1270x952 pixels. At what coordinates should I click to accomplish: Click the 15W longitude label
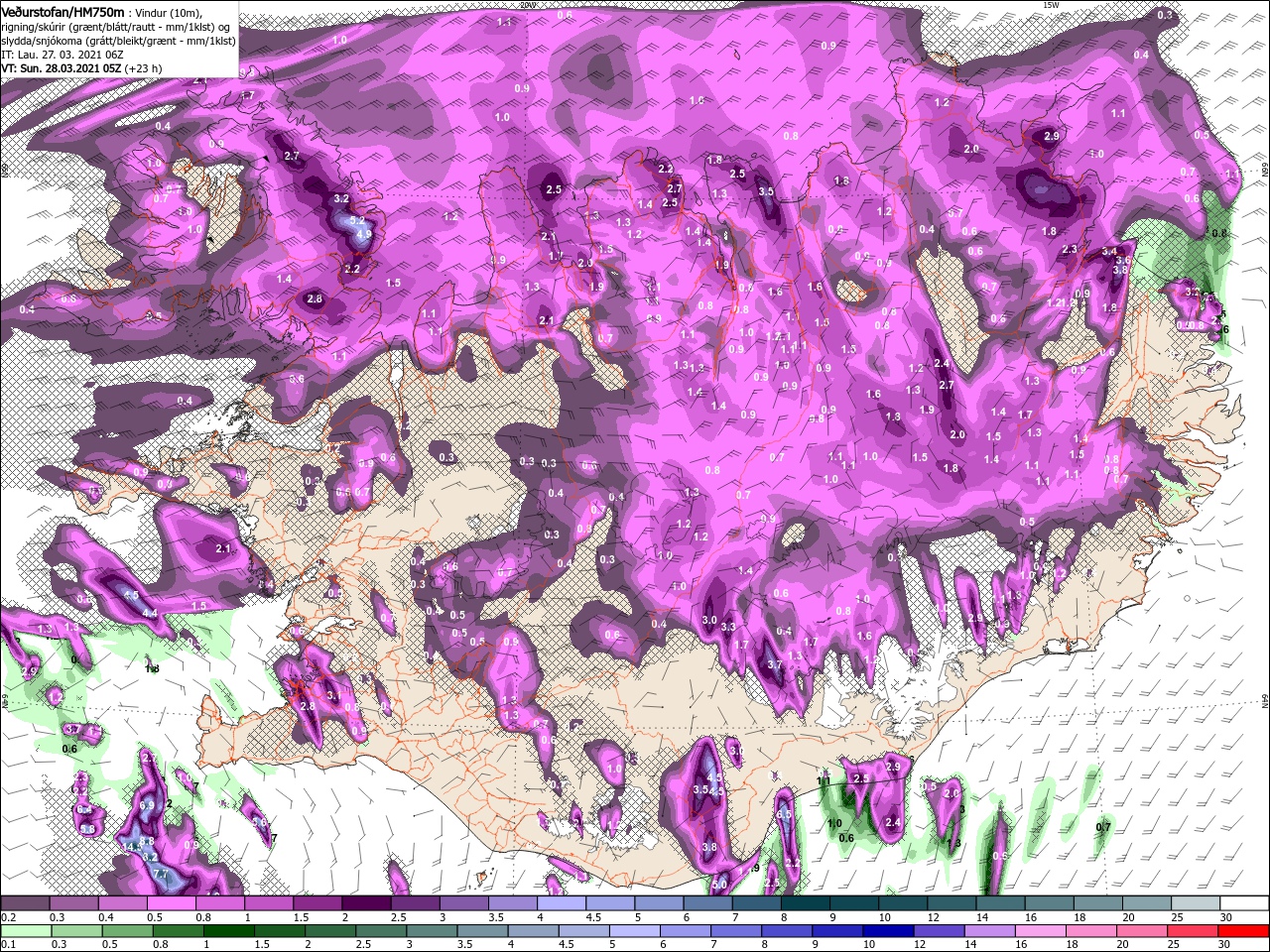pyautogui.click(x=1052, y=5)
